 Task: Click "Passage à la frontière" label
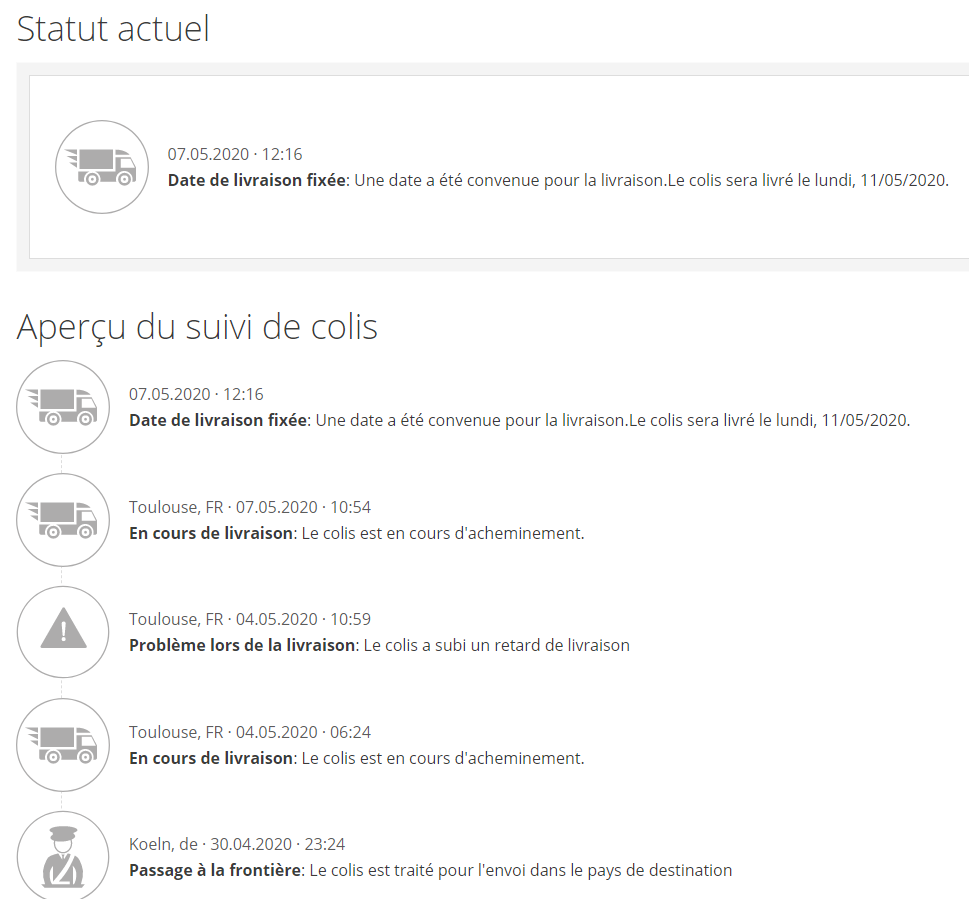215,870
